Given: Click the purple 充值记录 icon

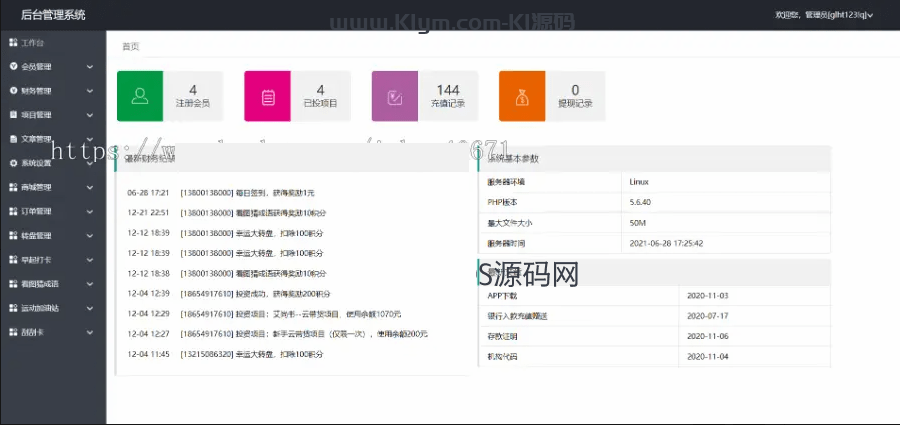Looking at the screenshot, I should [395, 97].
